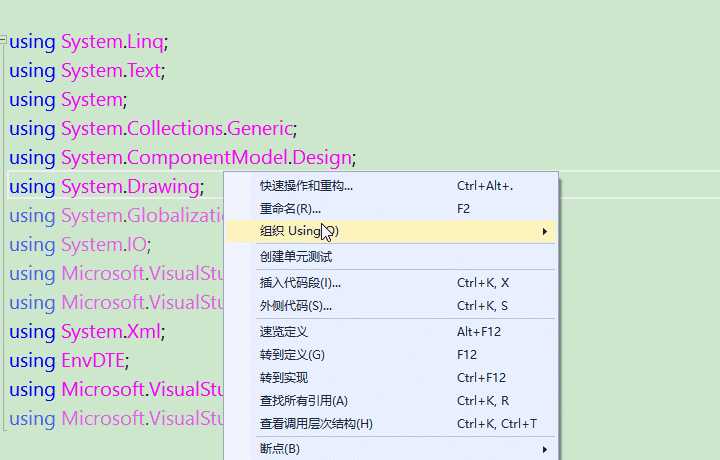The height and width of the screenshot is (460, 720).
Task: Choose 重命名(R) rename menu item
Action: tap(391, 209)
